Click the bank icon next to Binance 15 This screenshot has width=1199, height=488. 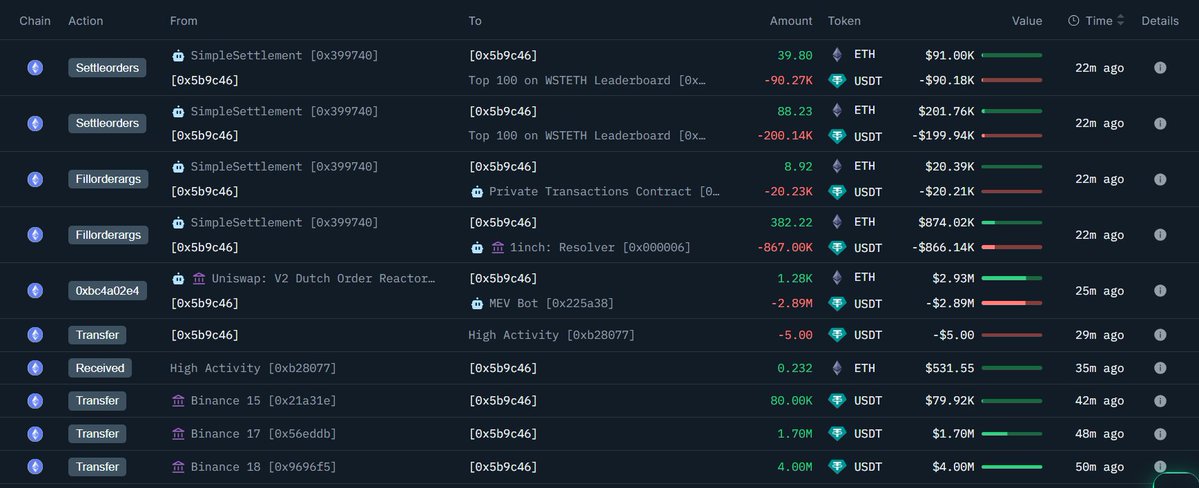[178, 401]
